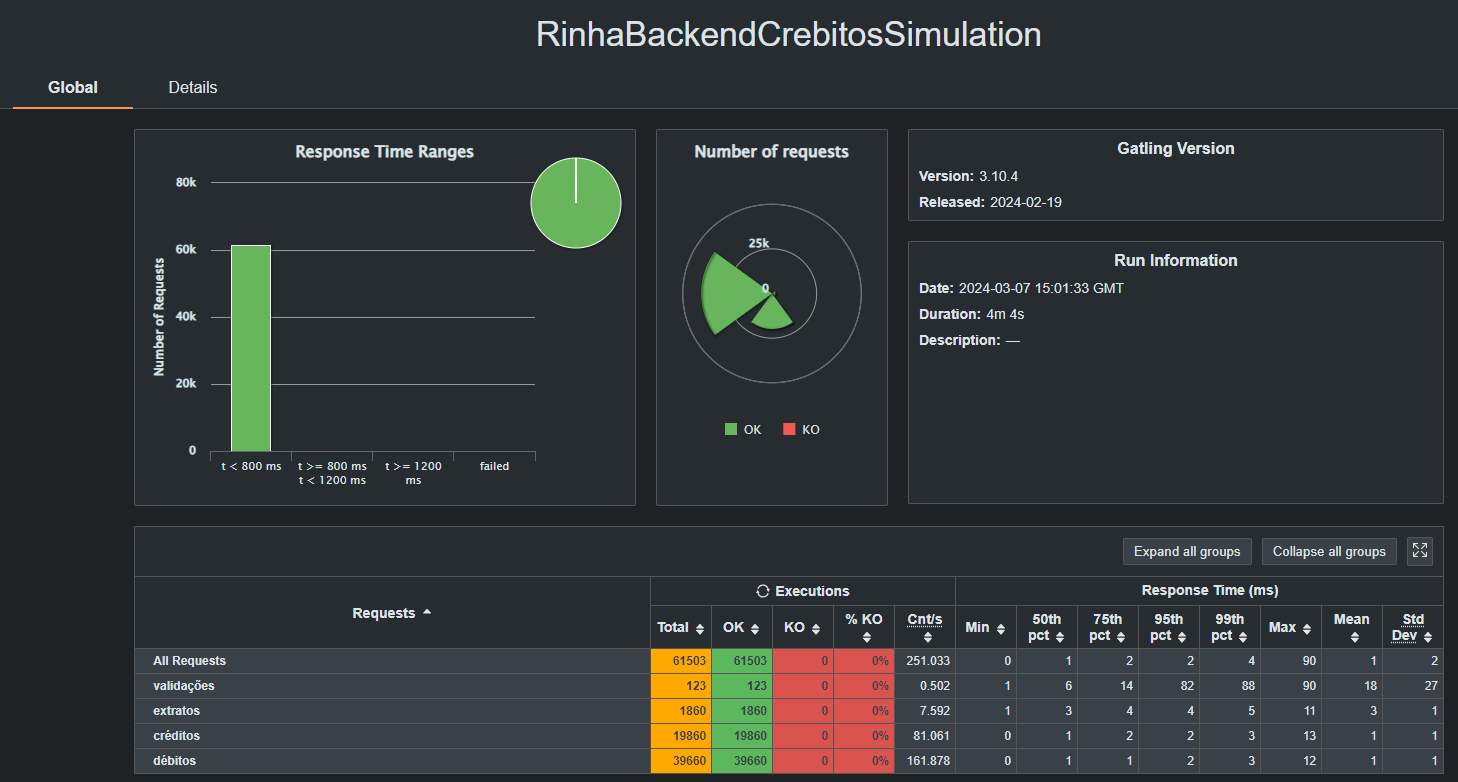Viewport: 1458px width, 782px height.
Task: Sort by 50th pct column
Action: pyautogui.click(x=1046, y=627)
